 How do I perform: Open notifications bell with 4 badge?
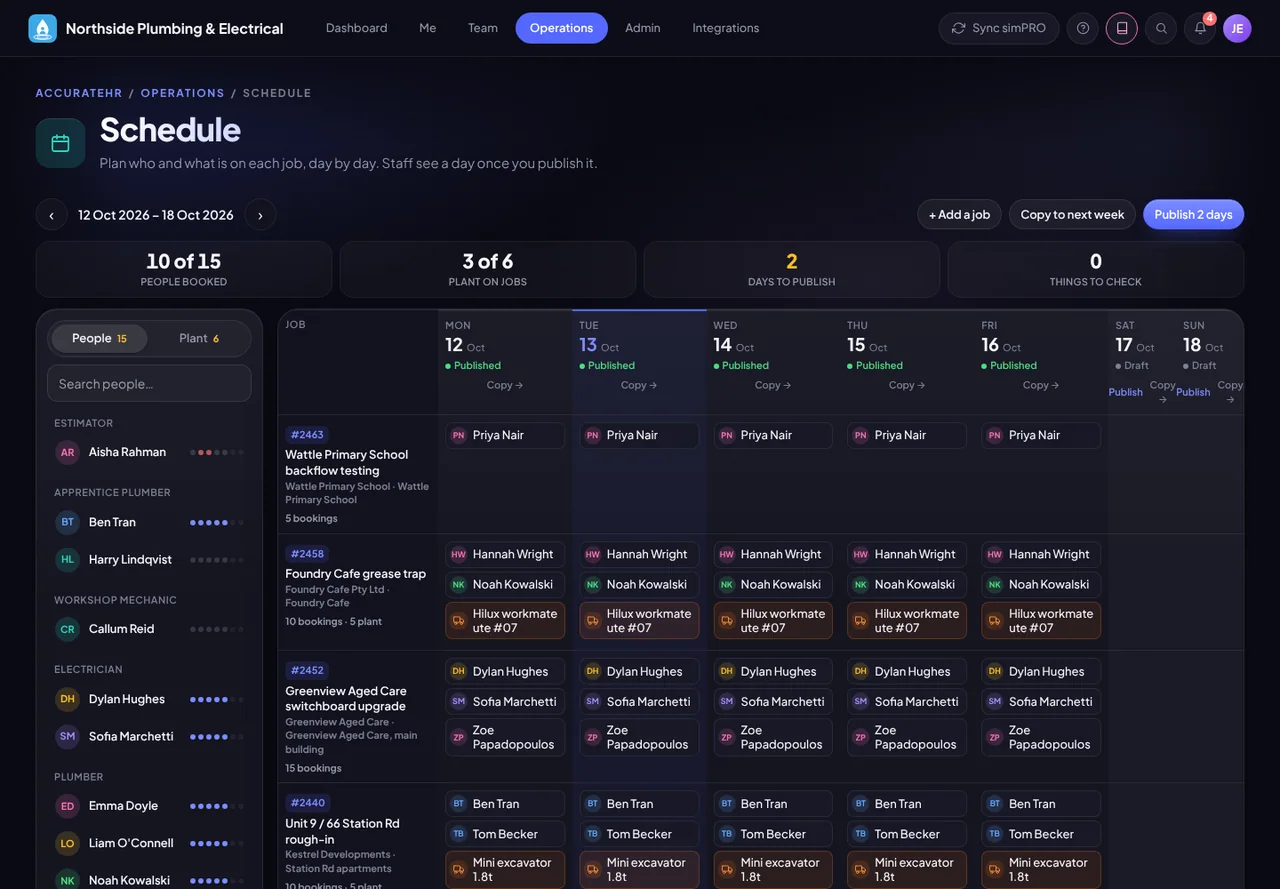[x=1200, y=28]
